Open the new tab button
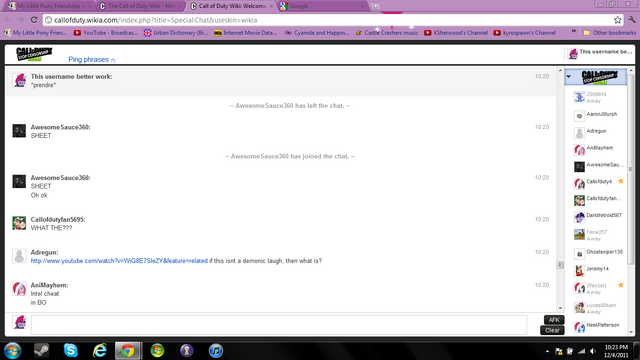Image resolution: width=640 pixels, height=360 pixels. 375,6
